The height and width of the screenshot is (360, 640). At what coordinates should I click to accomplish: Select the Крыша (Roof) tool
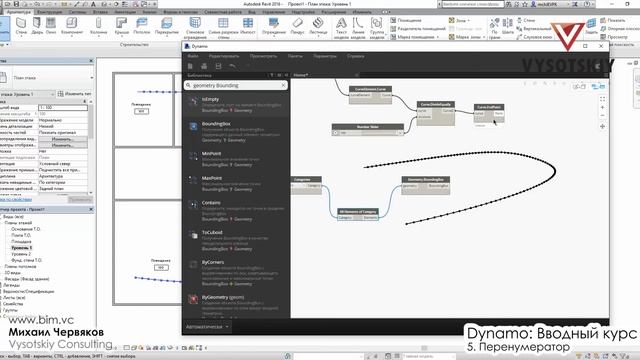pos(122,26)
